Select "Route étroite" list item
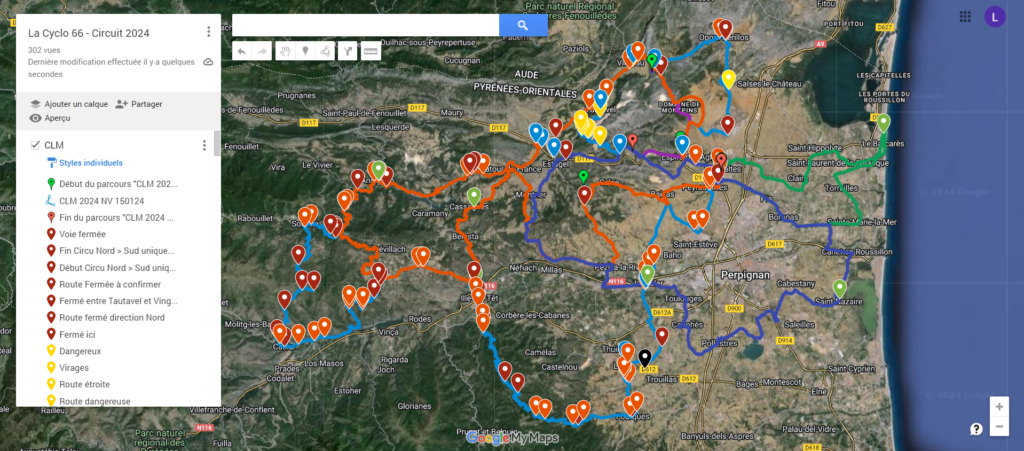 point(84,385)
